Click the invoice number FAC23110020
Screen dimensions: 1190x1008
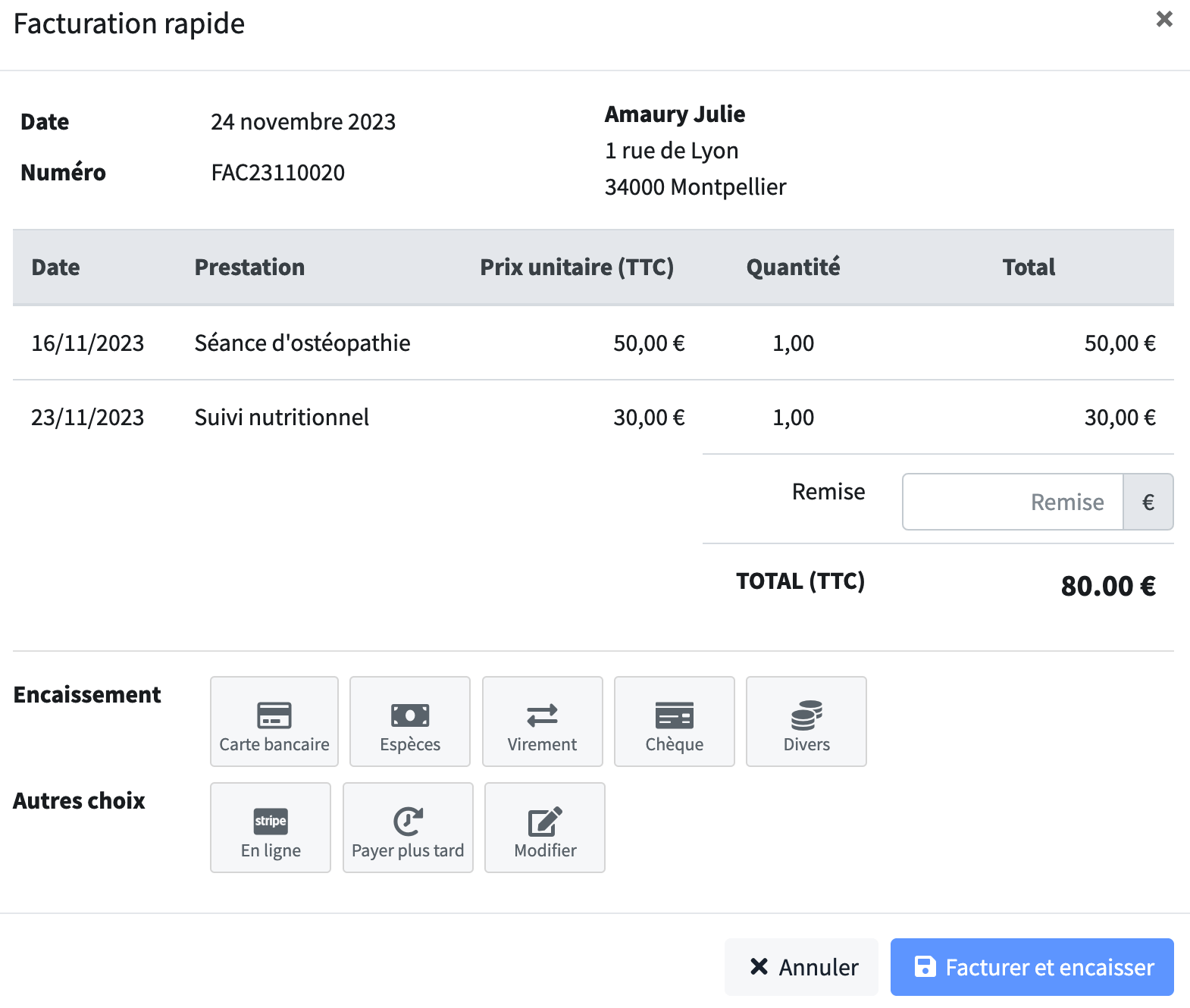coord(278,173)
